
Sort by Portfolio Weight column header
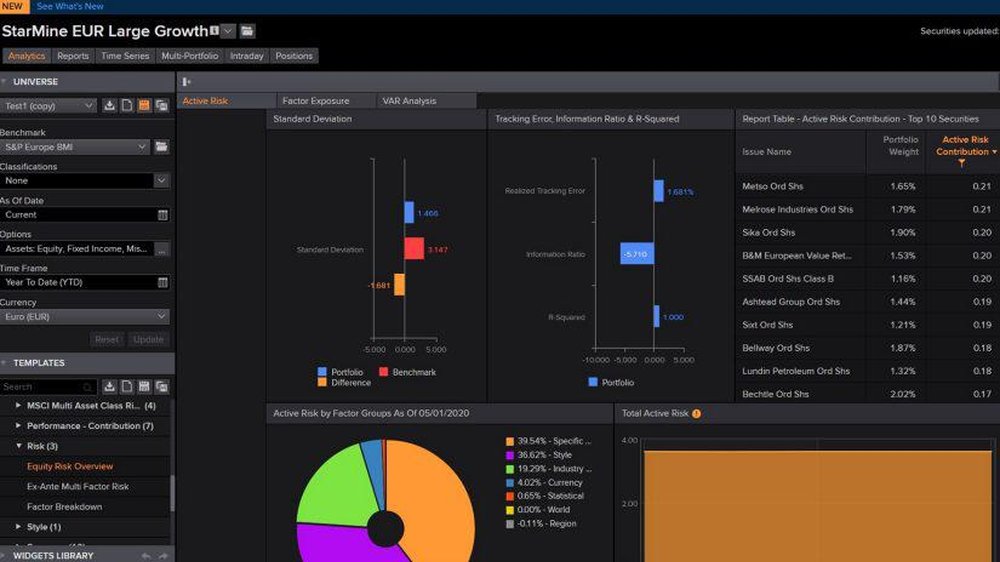(x=901, y=145)
